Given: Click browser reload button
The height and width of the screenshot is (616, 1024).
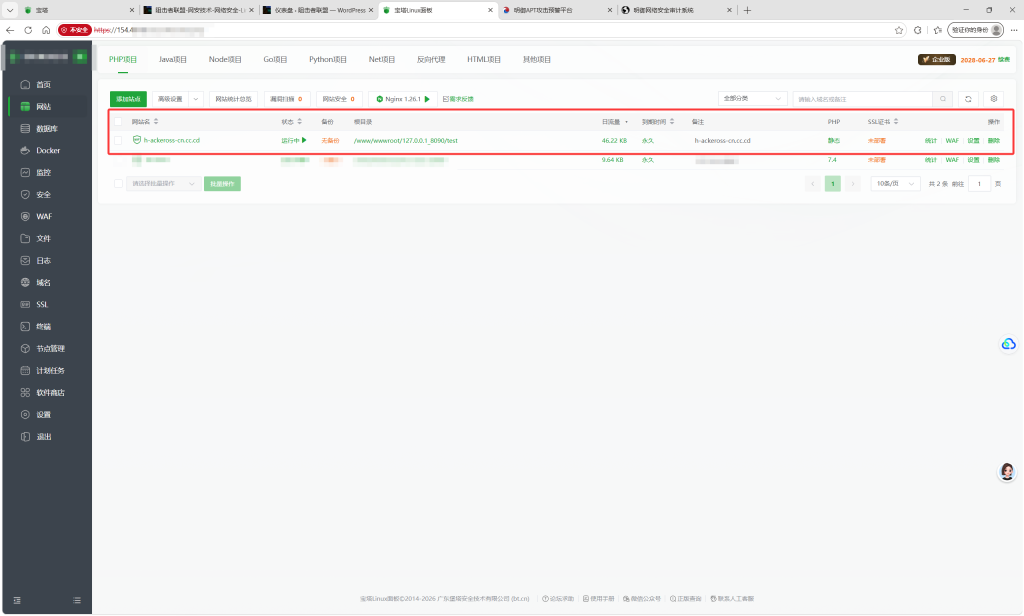Looking at the screenshot, I should click(x=28, y=30).
